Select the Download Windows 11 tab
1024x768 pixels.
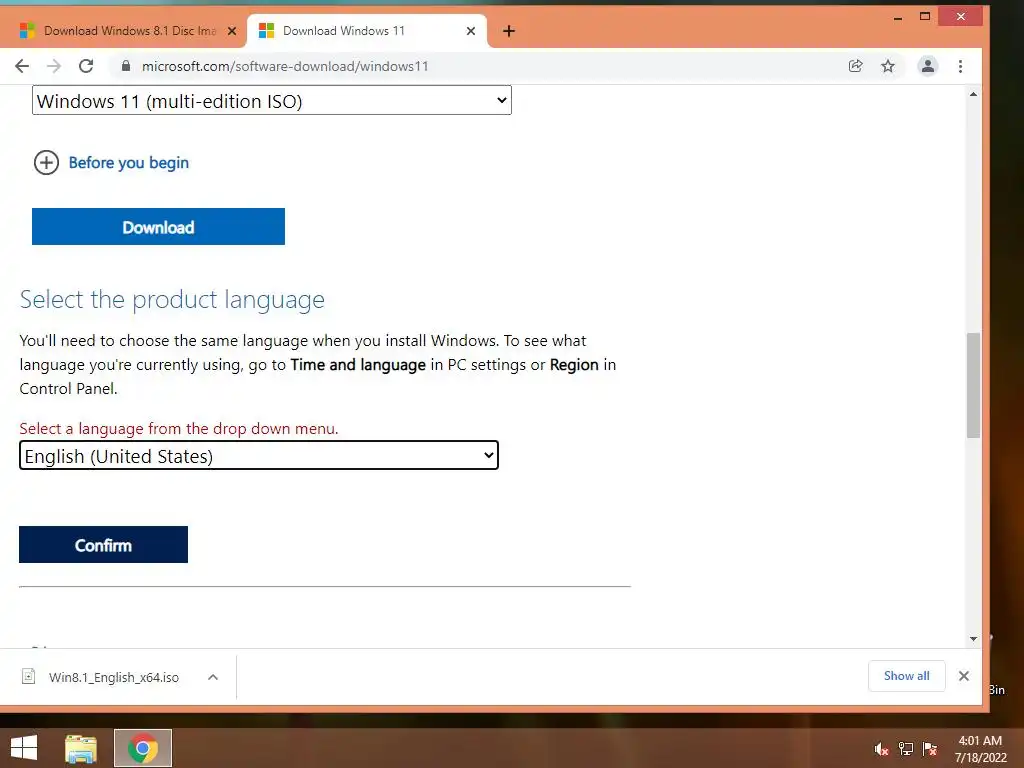pos(367,31)
